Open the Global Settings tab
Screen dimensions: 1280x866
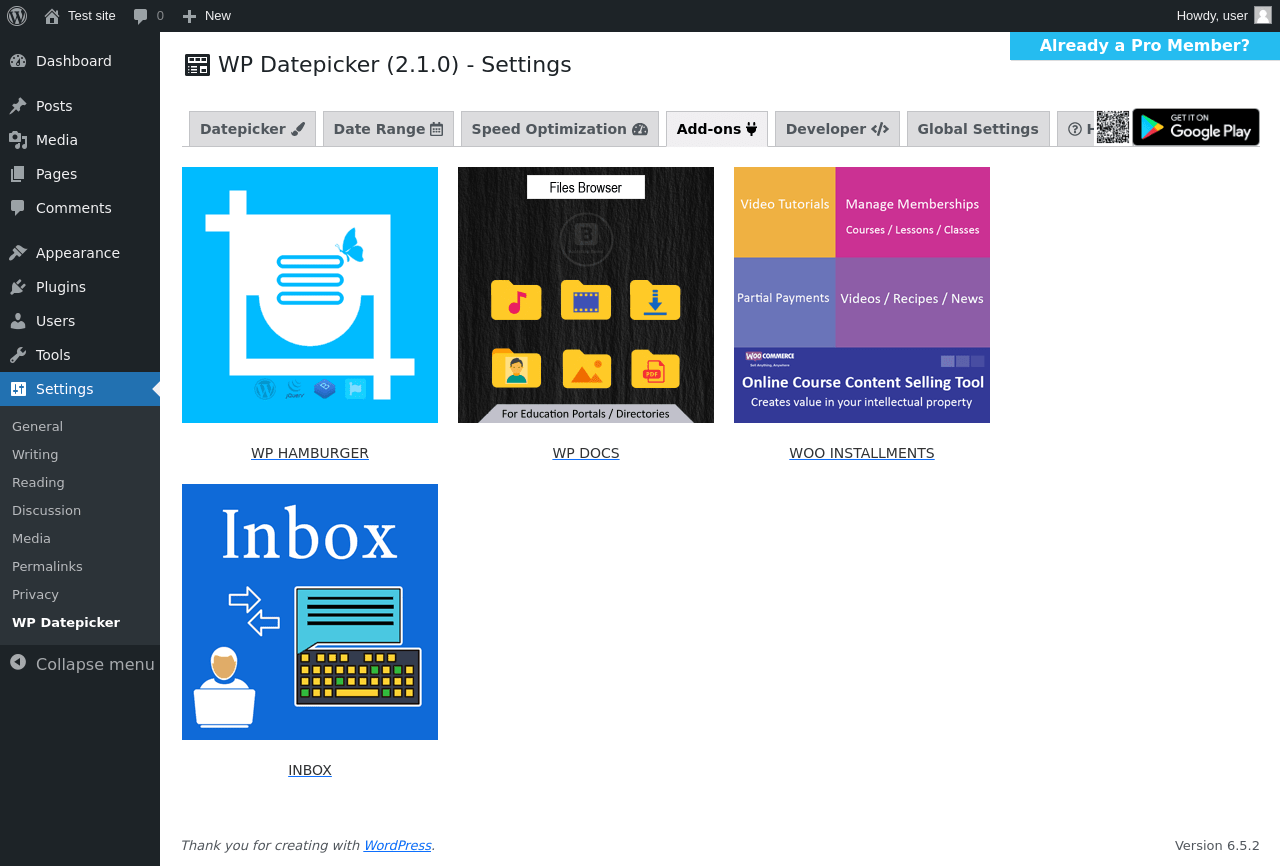tap(978, 129)
